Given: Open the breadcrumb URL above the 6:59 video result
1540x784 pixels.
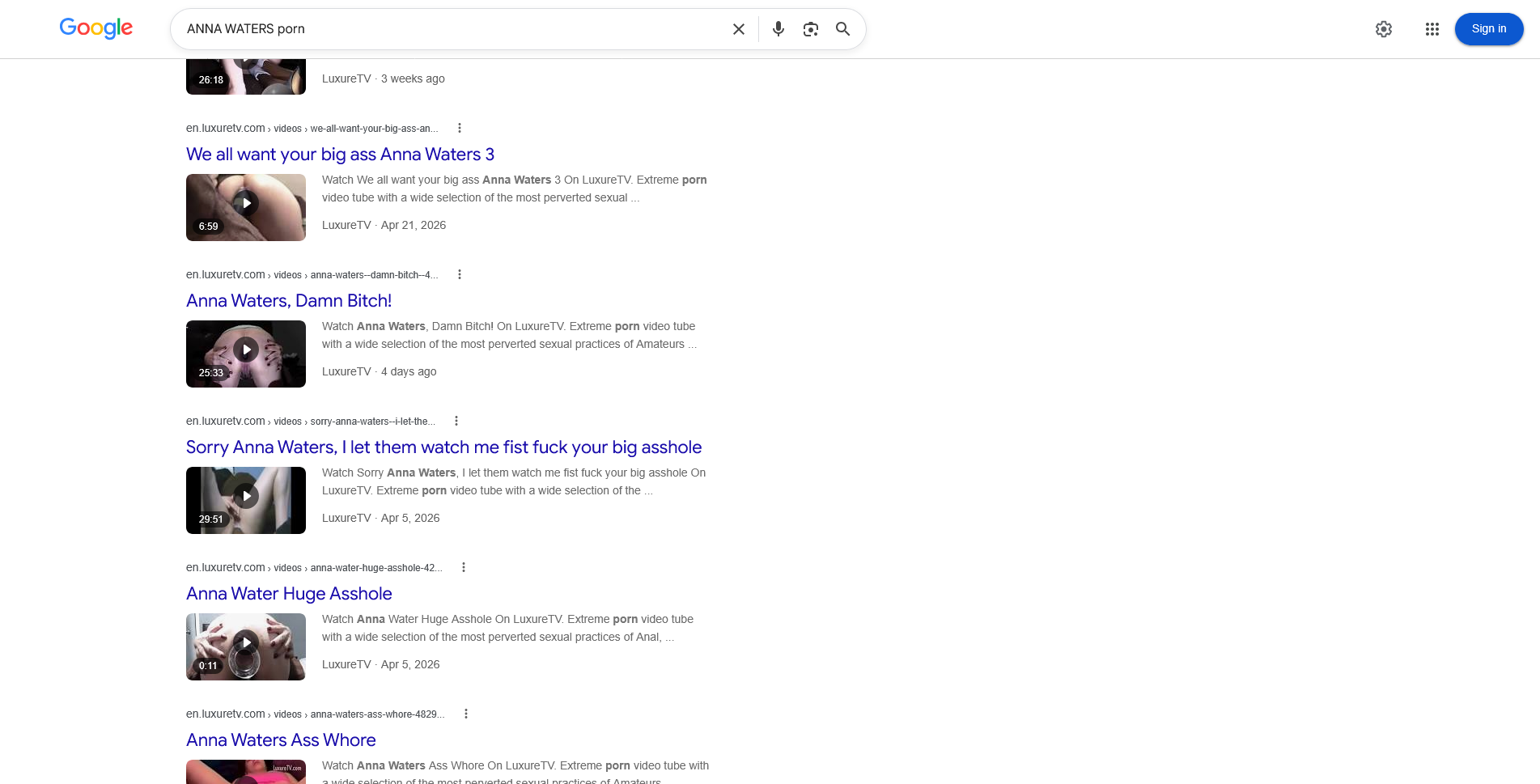Looking at the screenshot, I should (x=312, y=128).
